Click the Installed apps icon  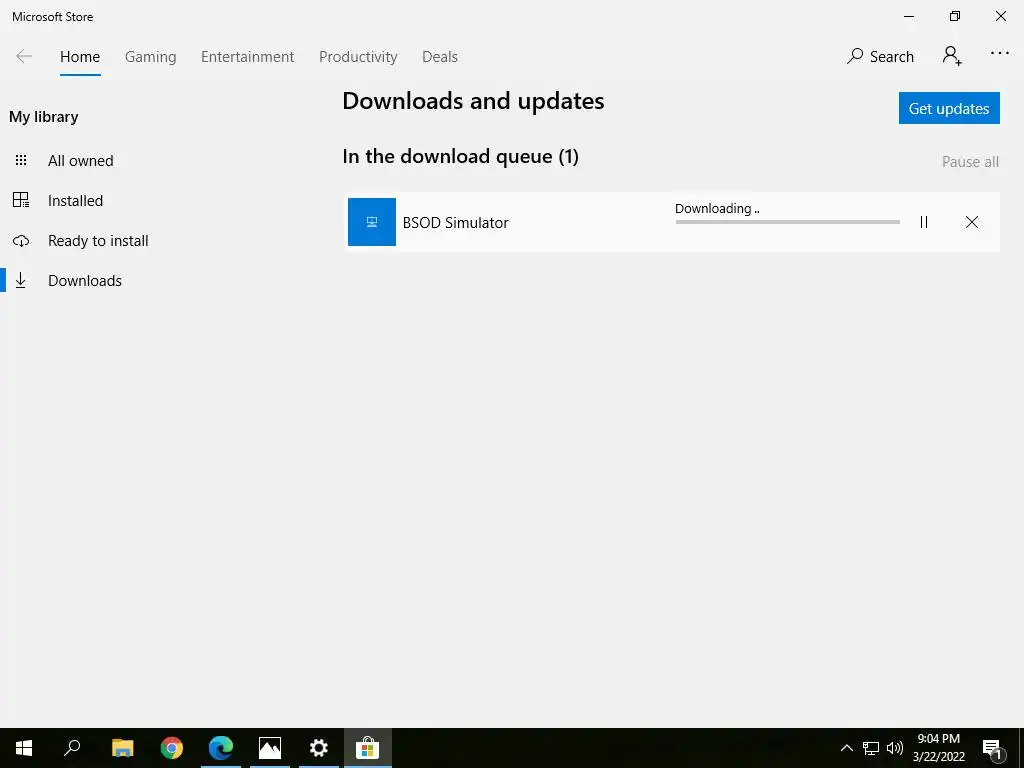(21, 200)
